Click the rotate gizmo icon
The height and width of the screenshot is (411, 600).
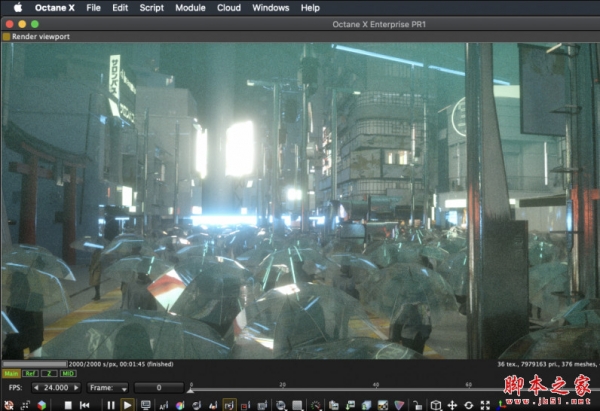468,405
